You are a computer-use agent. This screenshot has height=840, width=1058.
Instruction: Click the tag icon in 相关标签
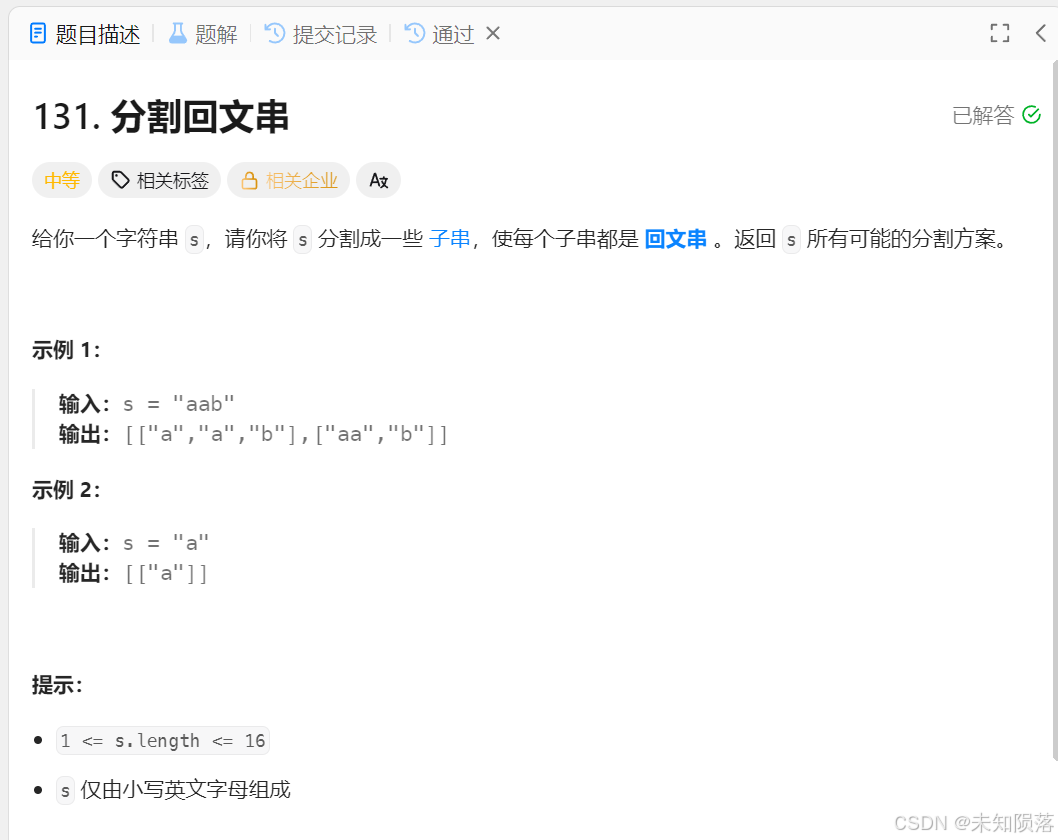click(x=120, y=180)
